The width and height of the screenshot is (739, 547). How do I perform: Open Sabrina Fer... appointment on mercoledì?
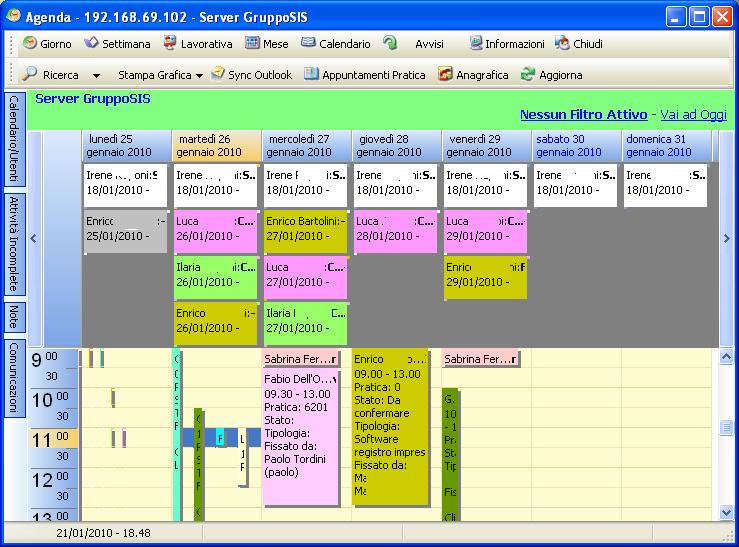(x=301, y=359)
